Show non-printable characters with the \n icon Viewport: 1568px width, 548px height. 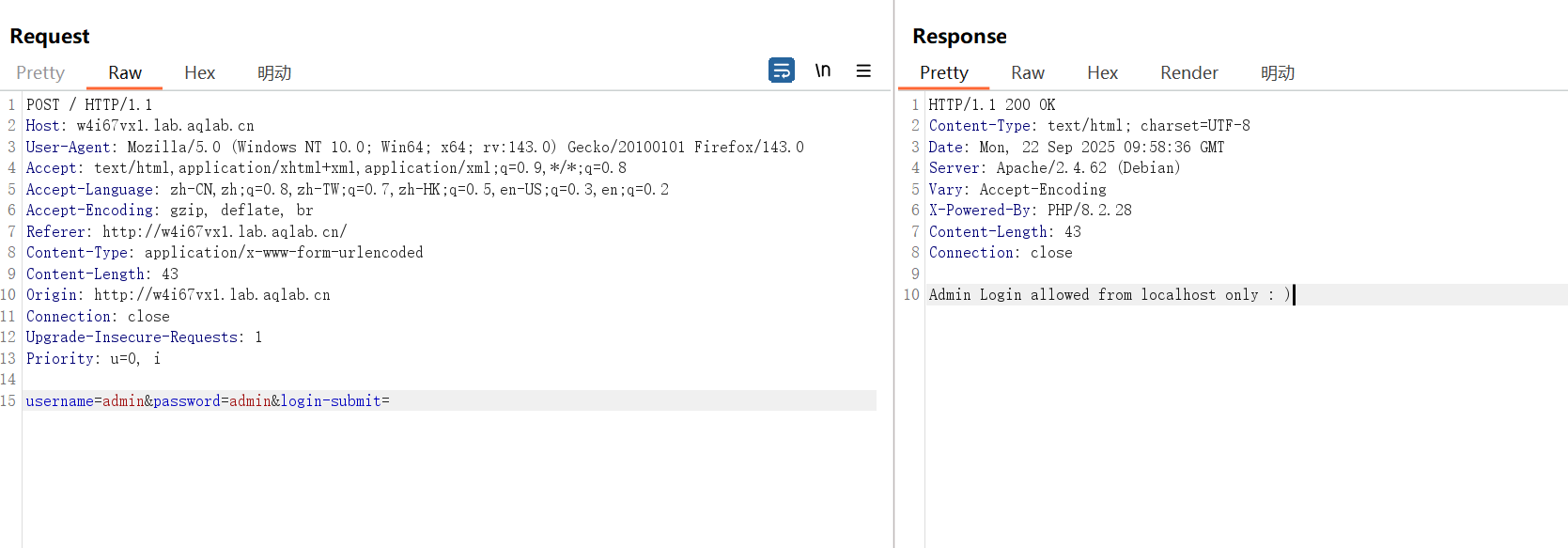pyautogui.click(x=823, y=70)
